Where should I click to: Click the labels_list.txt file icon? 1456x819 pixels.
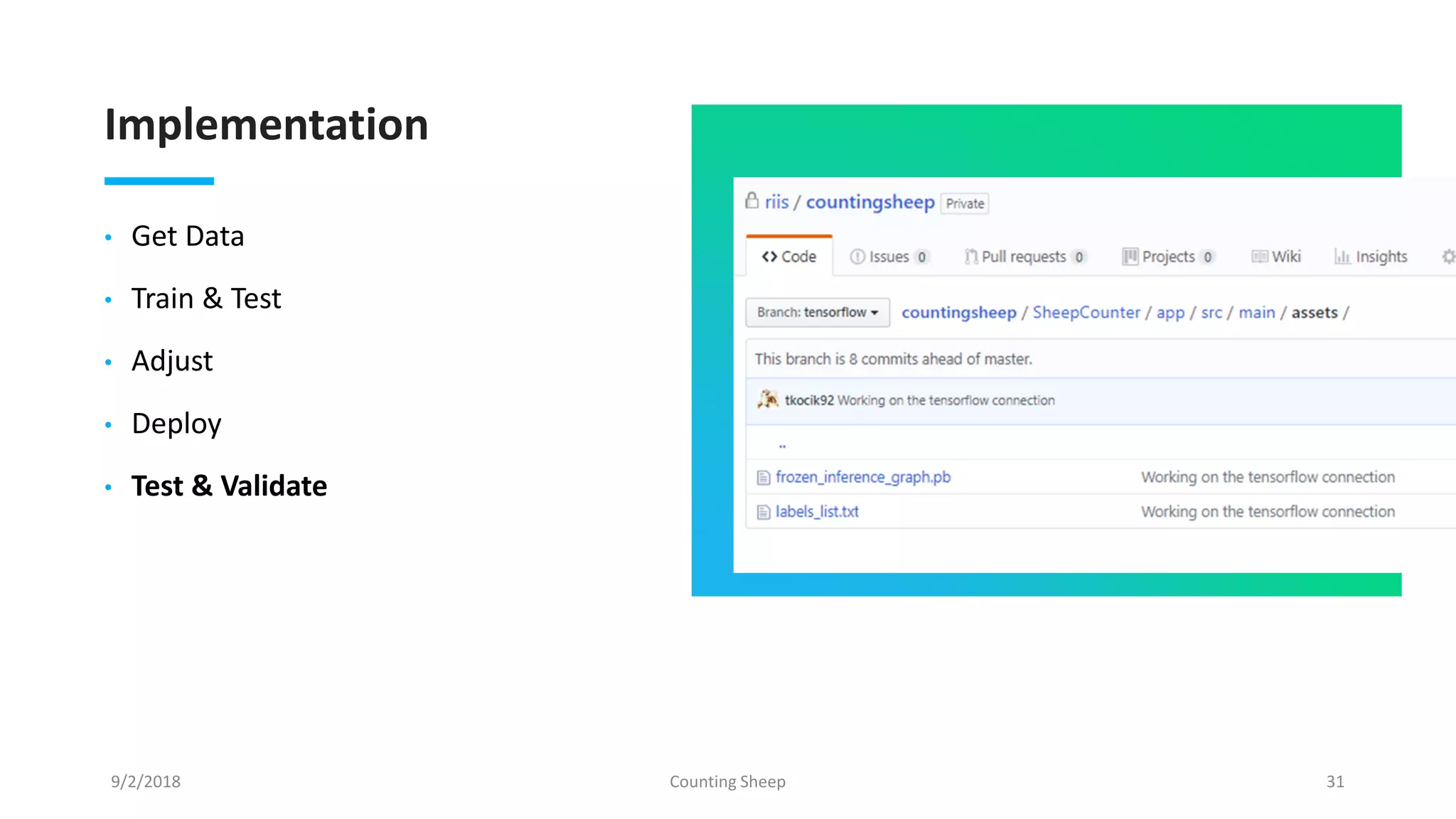click(764, 513)
